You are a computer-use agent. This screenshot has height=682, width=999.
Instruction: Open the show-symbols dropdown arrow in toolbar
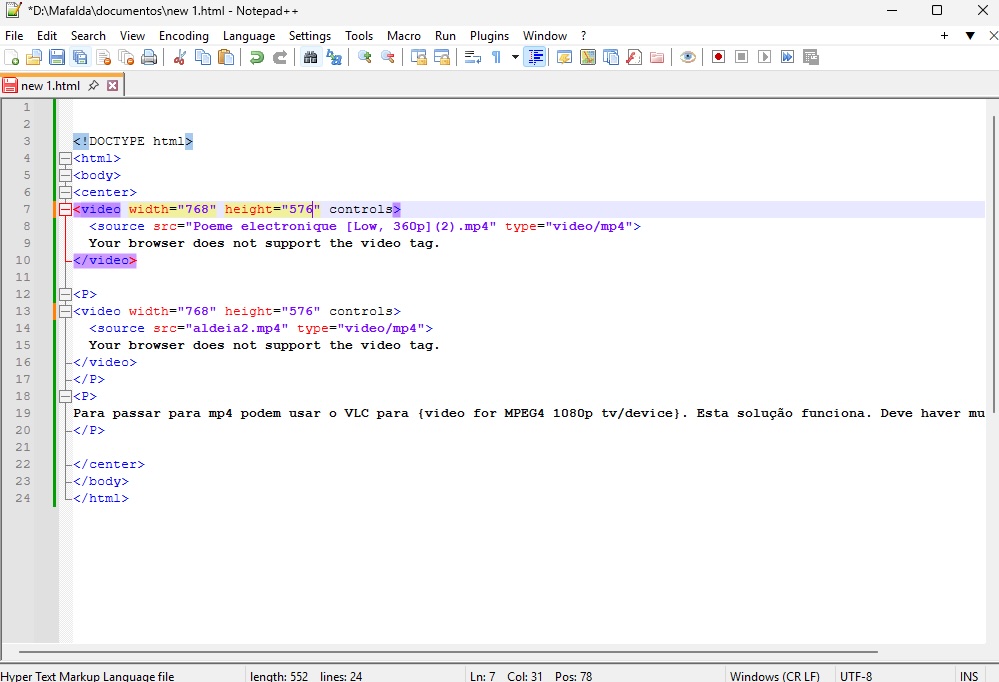515,57
